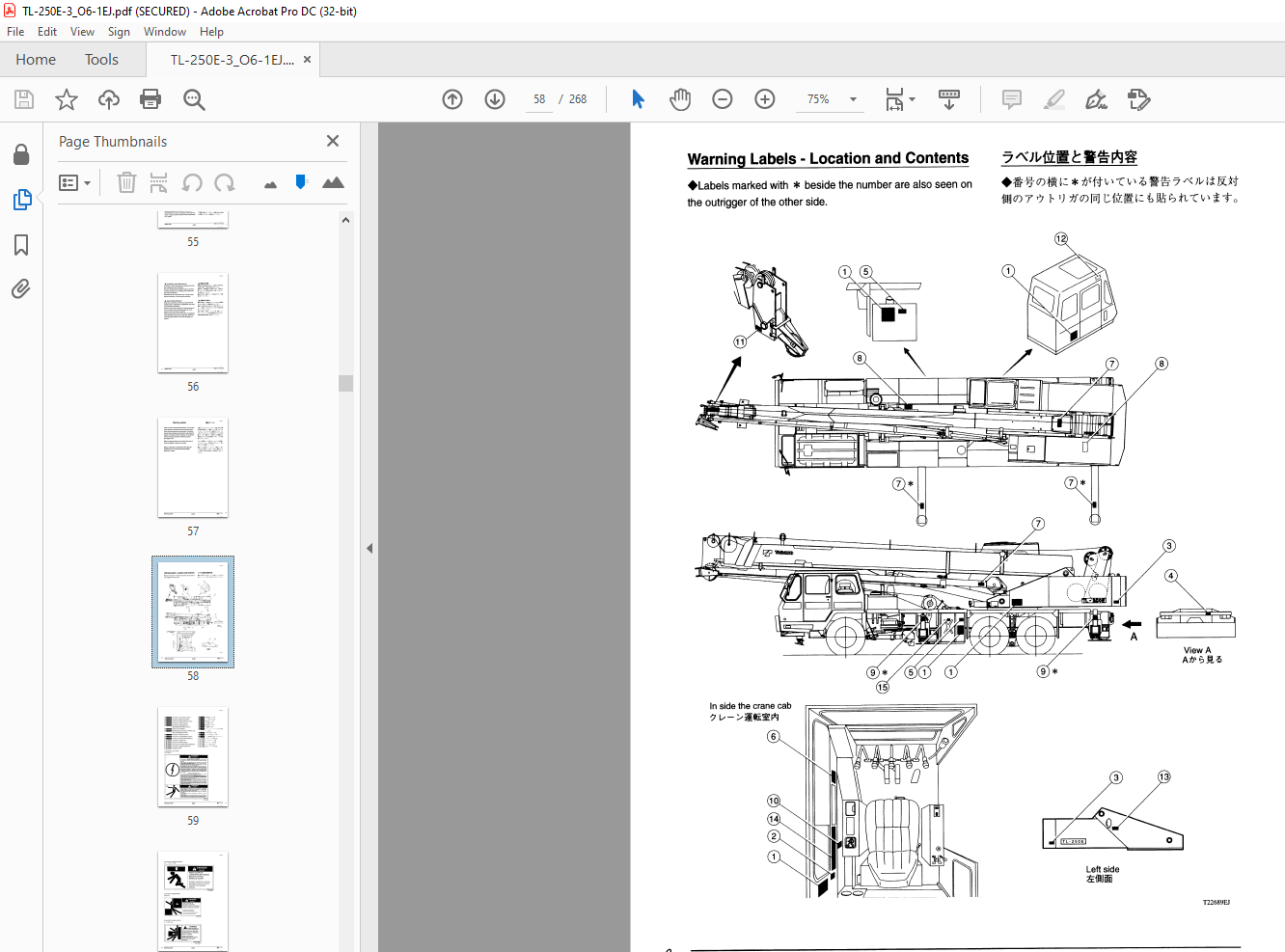This screenshot has height=952, width=1285.
Task: Upload file to cloud icon
Action: [x=109, y=99]
